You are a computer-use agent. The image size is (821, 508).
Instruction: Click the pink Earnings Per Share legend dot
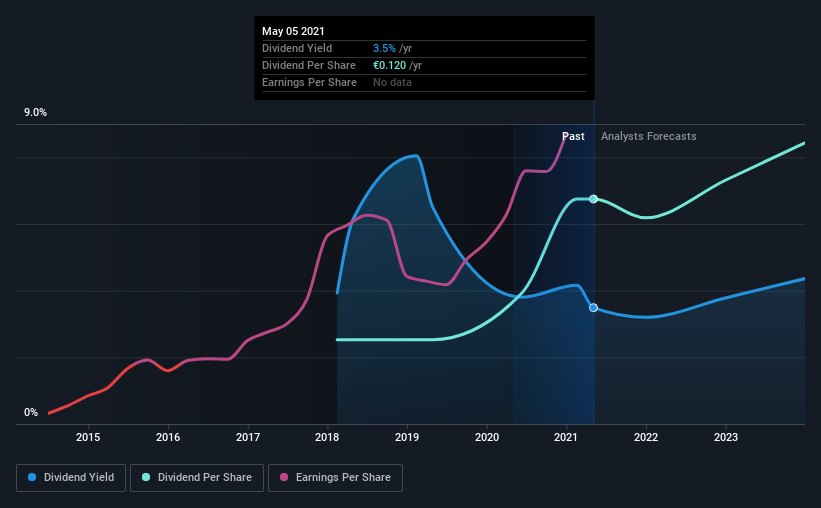tap(284, 477)
